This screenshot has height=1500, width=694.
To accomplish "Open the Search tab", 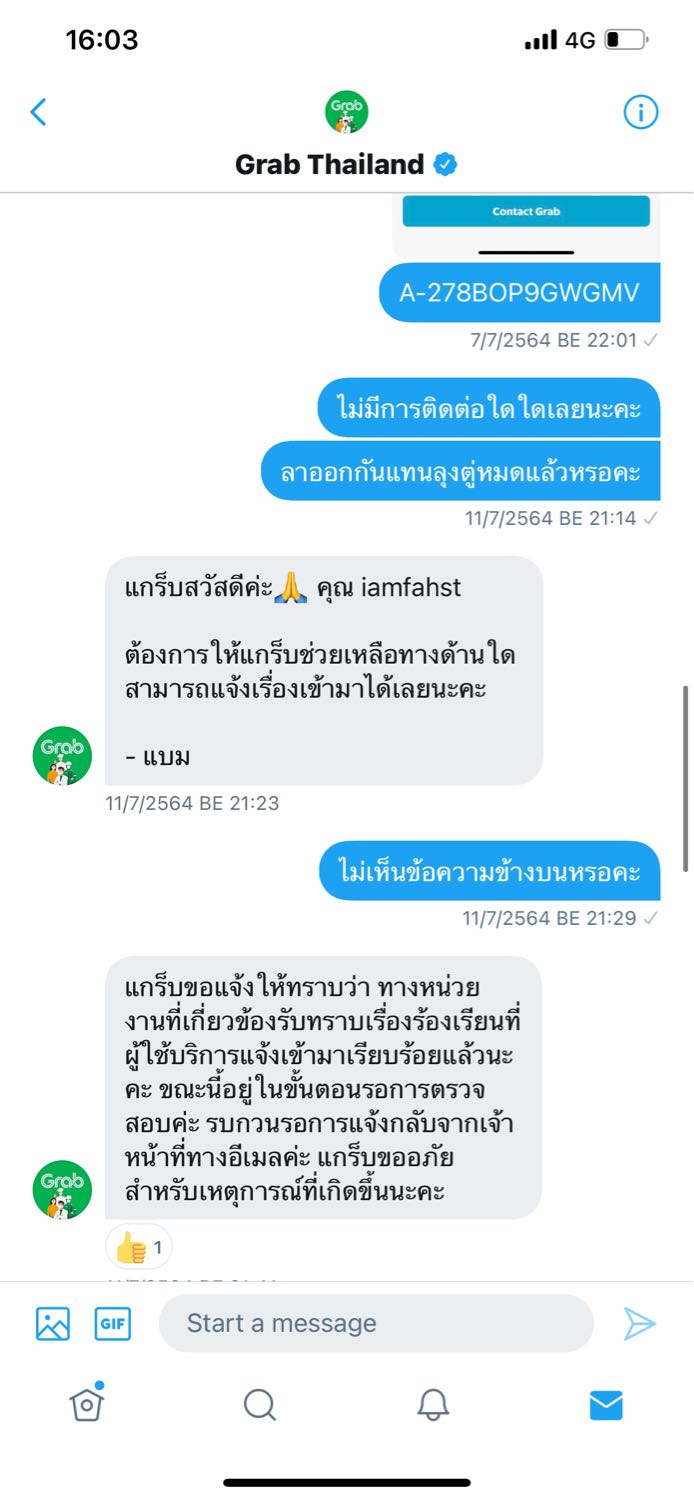I will pos(260,1405).
